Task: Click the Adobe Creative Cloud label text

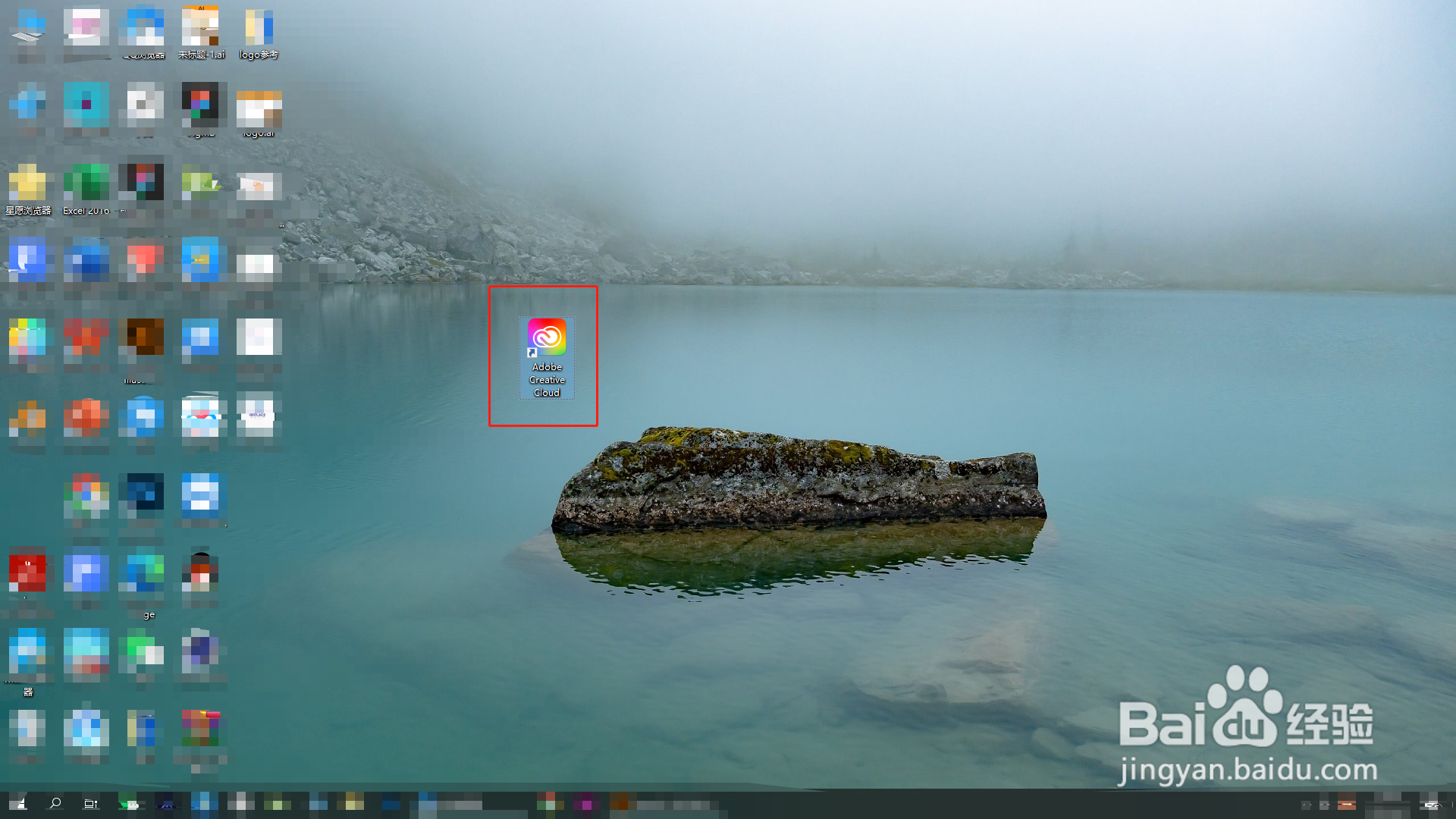Action: [x=547, y=380]
